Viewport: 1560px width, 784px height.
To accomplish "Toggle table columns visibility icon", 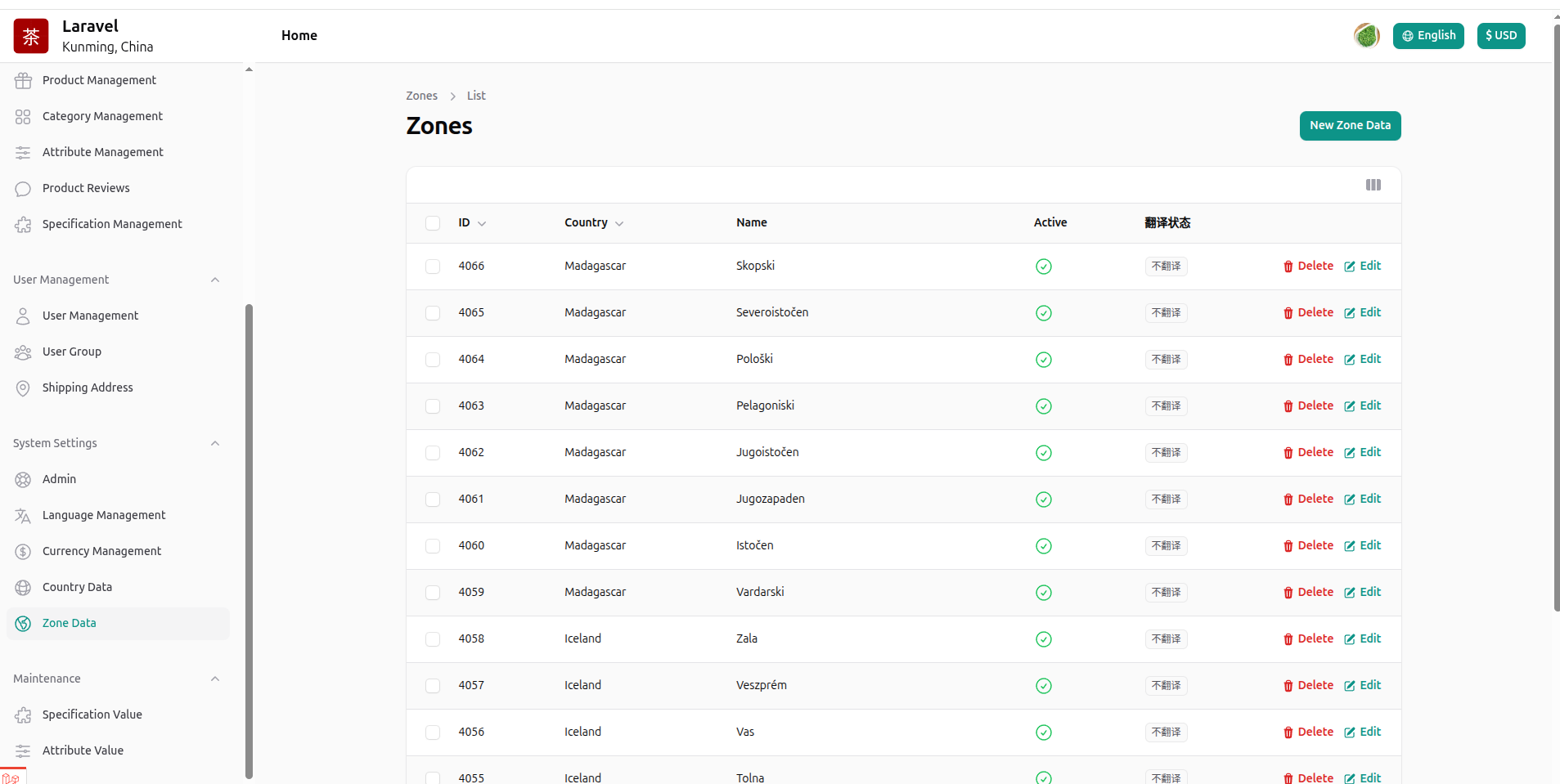I will (1373, 185).
